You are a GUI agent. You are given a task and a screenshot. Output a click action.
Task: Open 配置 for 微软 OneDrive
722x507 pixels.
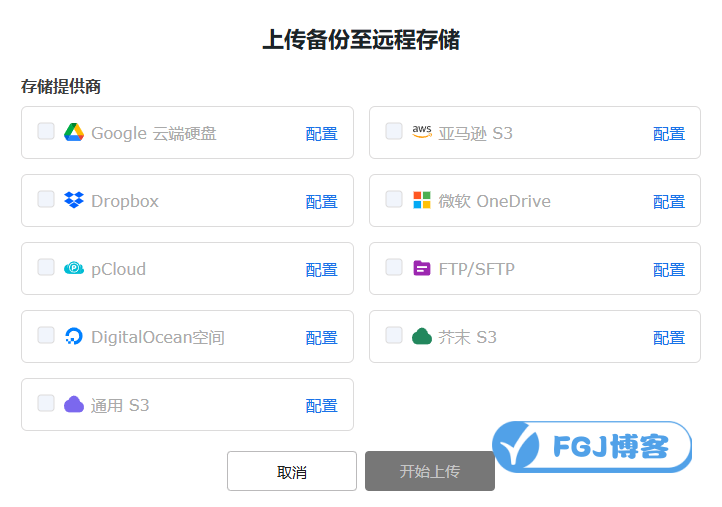(669, 201)
